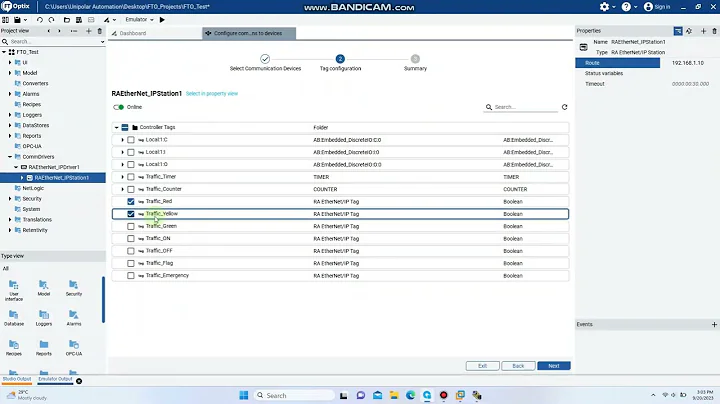Image resolution: width=720 pixels, height=404 pixels.
Task: Open the OPC-UA type icon
Action: pos(73,348)
